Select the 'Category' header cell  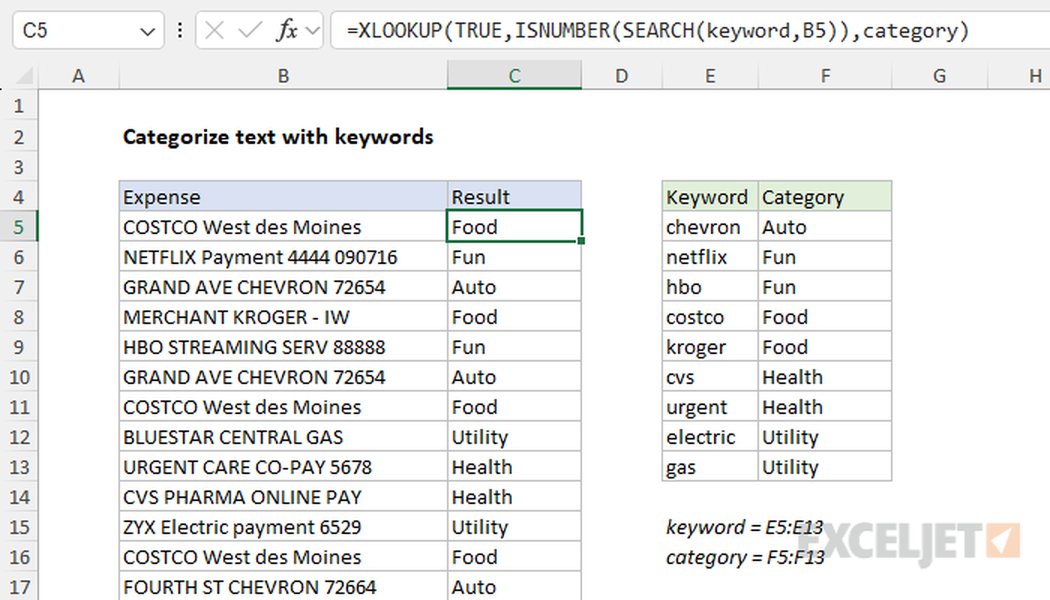(825, 197)
